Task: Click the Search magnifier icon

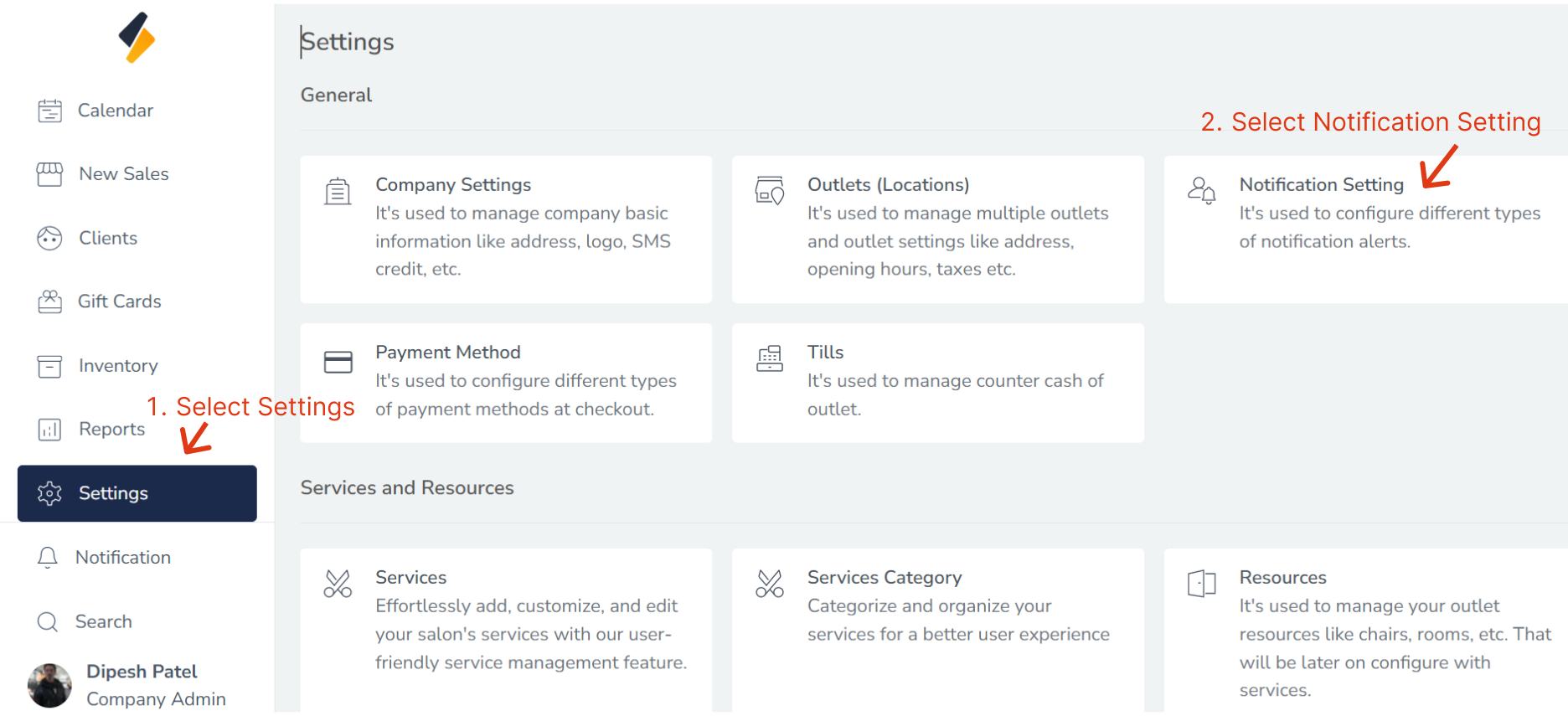Action: [48, 621]
